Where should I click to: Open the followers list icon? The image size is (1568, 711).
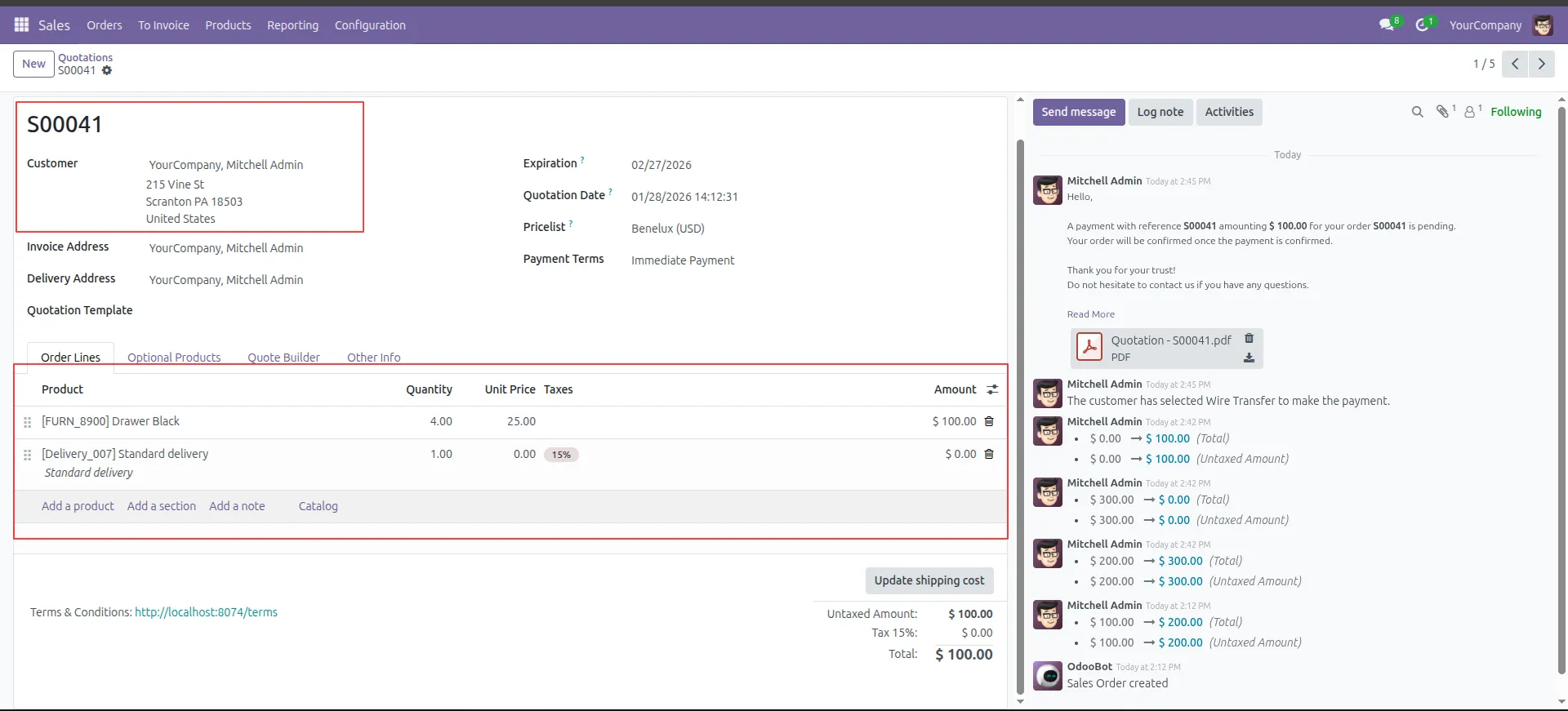point(1470,112)
